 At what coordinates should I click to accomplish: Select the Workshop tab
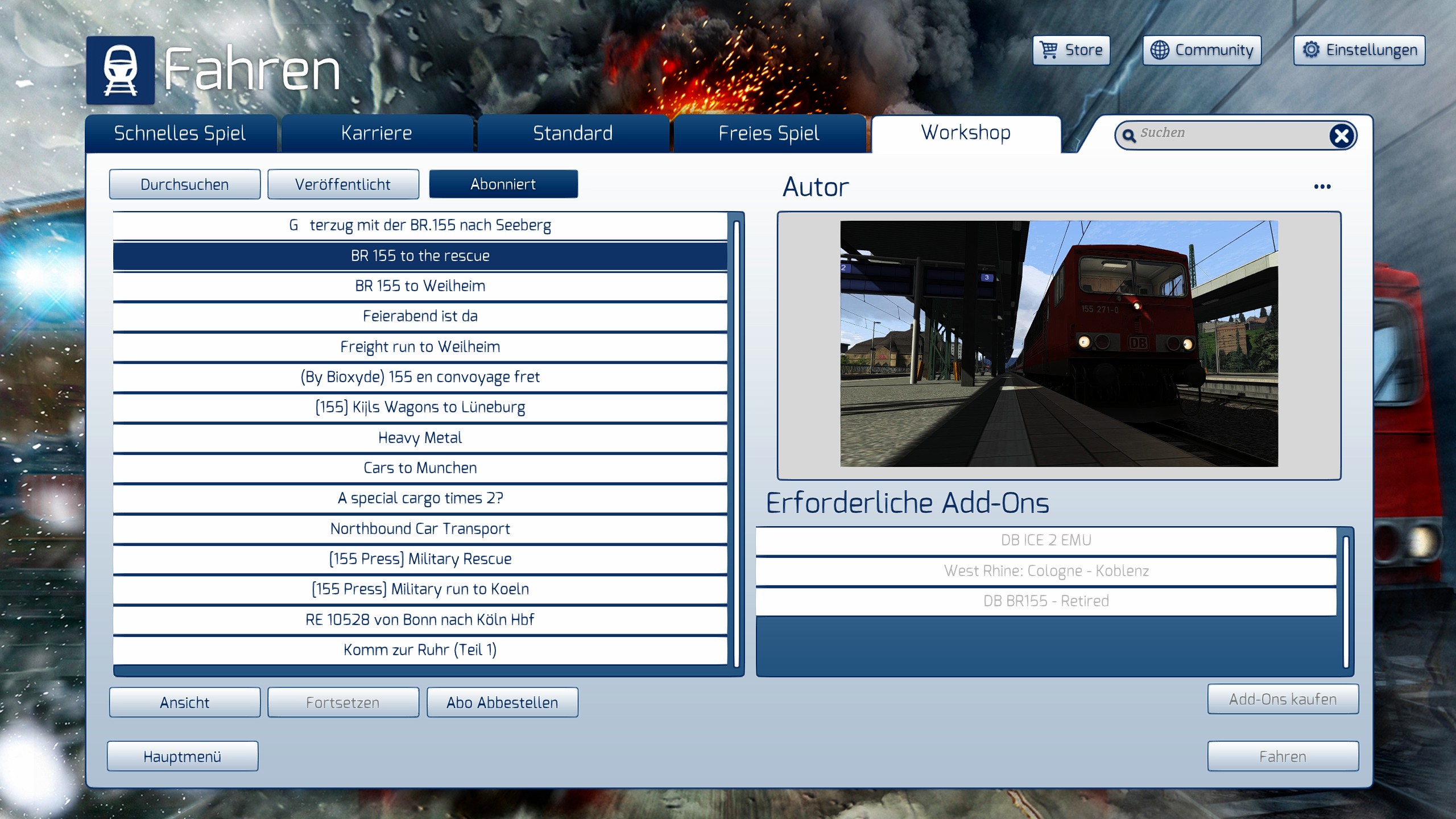pos(966,133)
